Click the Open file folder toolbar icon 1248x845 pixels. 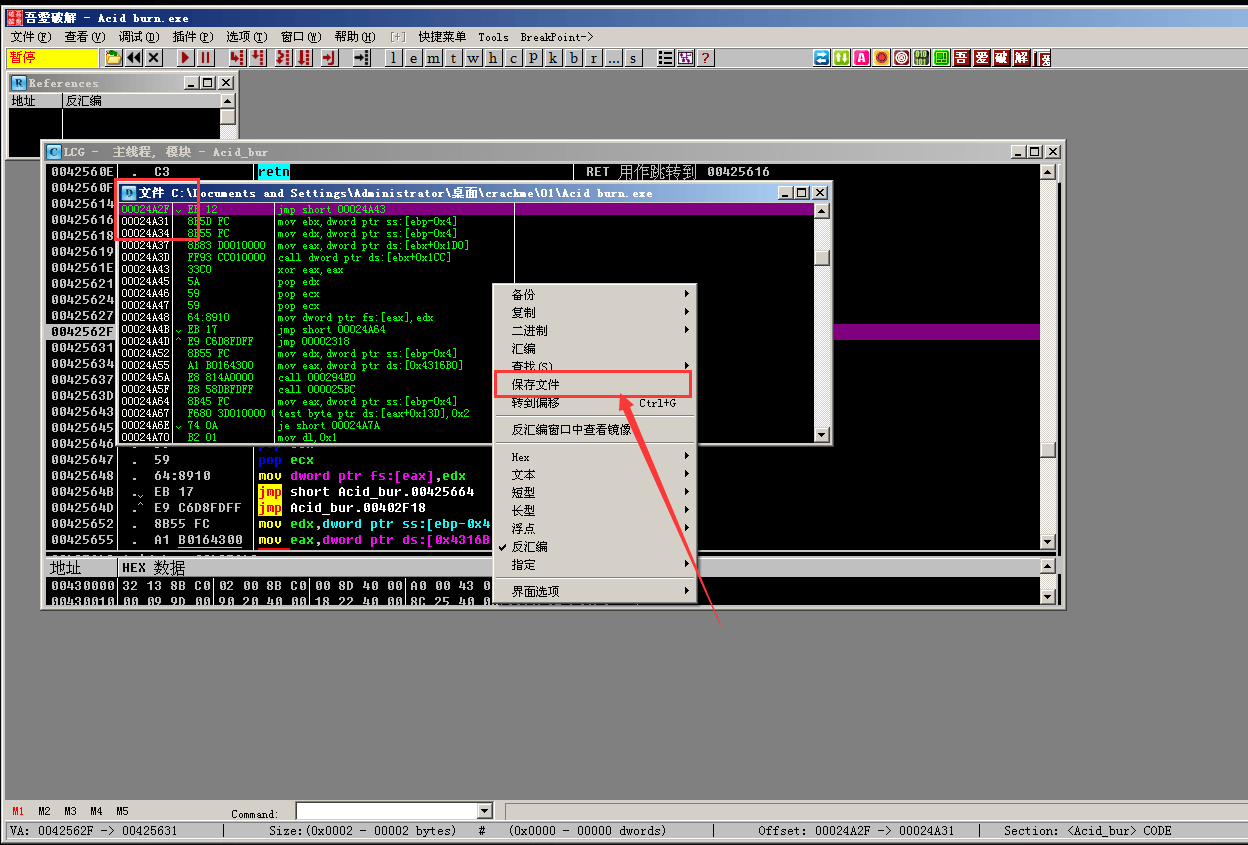(x=114, y=58)
